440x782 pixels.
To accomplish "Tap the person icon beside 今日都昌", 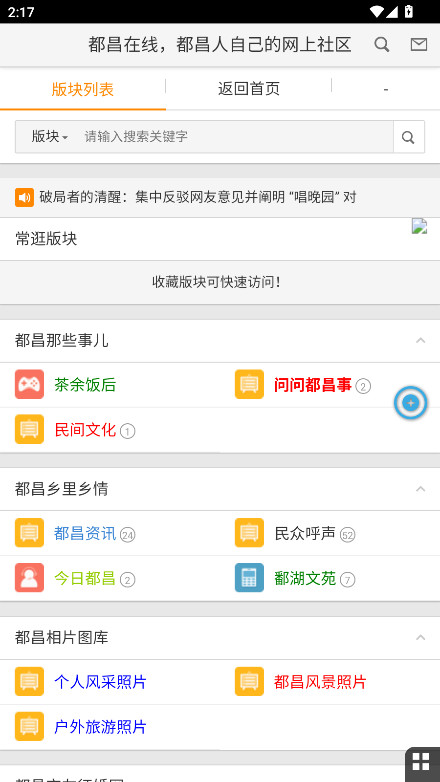I will pos(29,578).
